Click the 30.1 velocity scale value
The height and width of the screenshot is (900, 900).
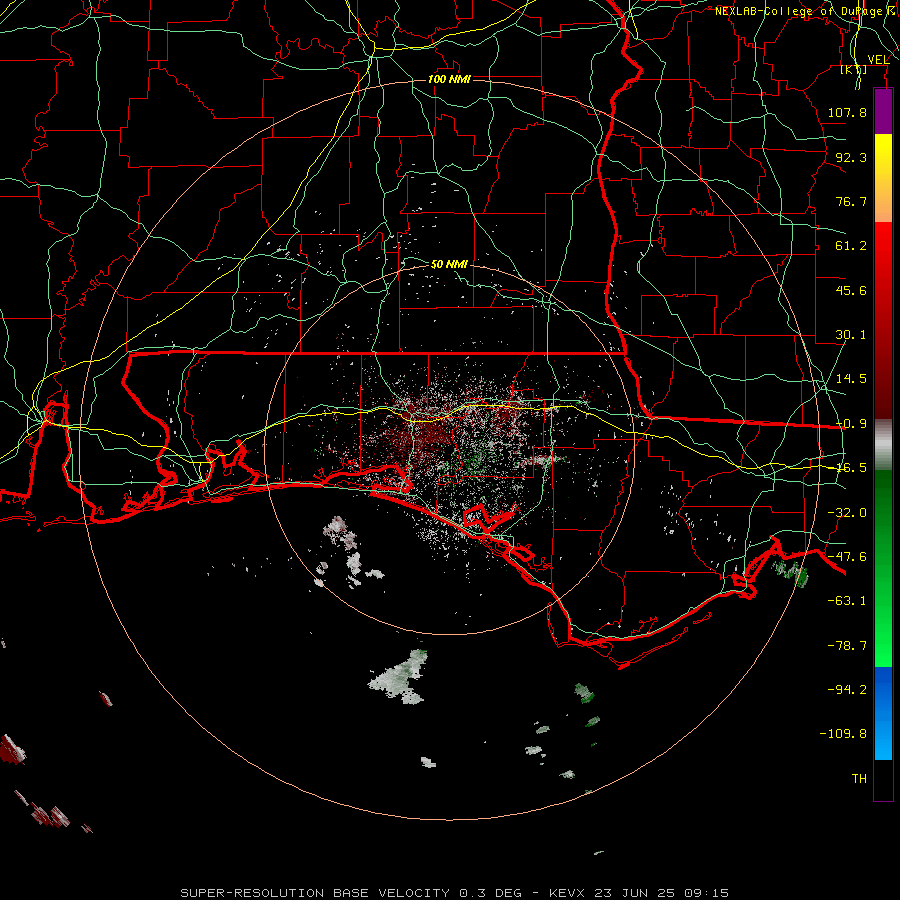coord(851,335)
